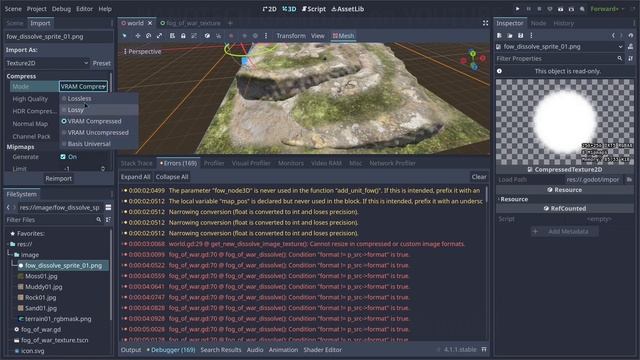Click Collapse All in Errors panel

(x=172, y=177)
